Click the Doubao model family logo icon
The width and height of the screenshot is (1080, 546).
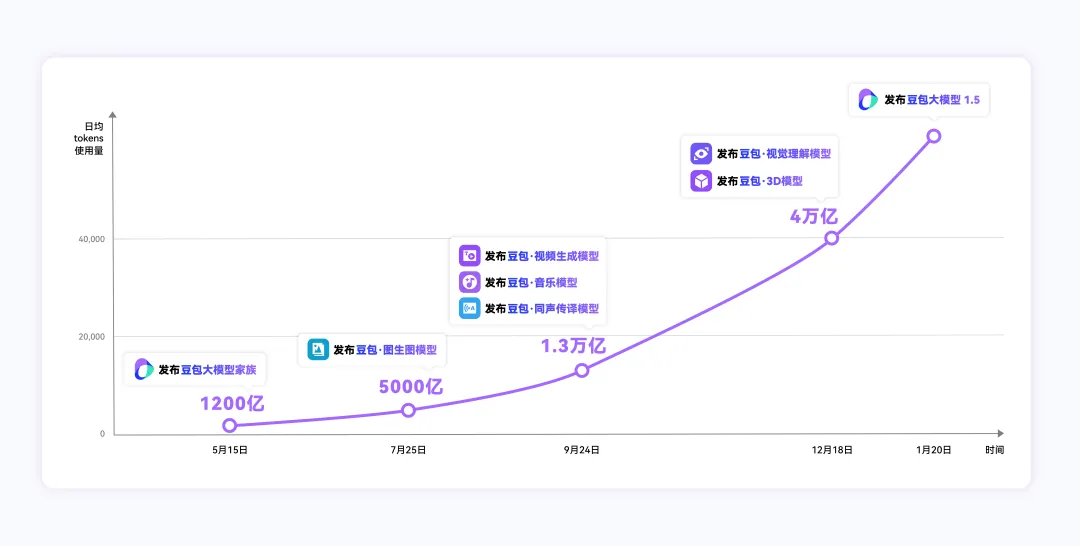click(x=144, y=369)
